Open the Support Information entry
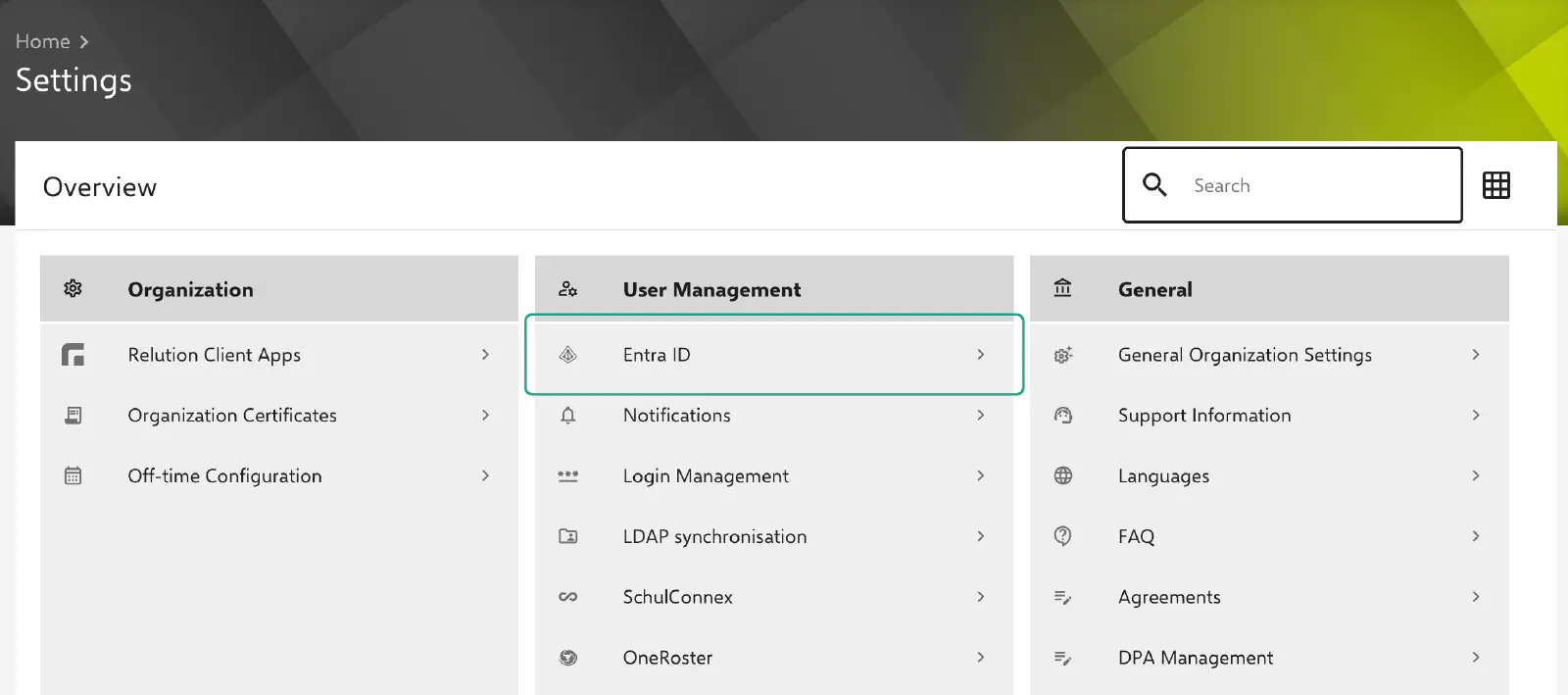This screenshot has height=695, width=1568. coord(1269,416)
